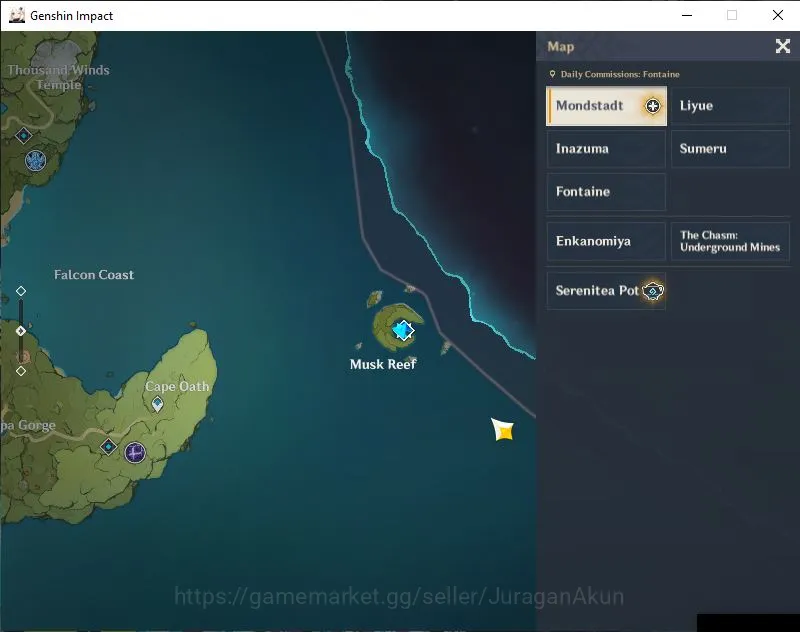Click the teleport waypoint beside the purple domain
The image size is (800, 632).
[108, 447]
